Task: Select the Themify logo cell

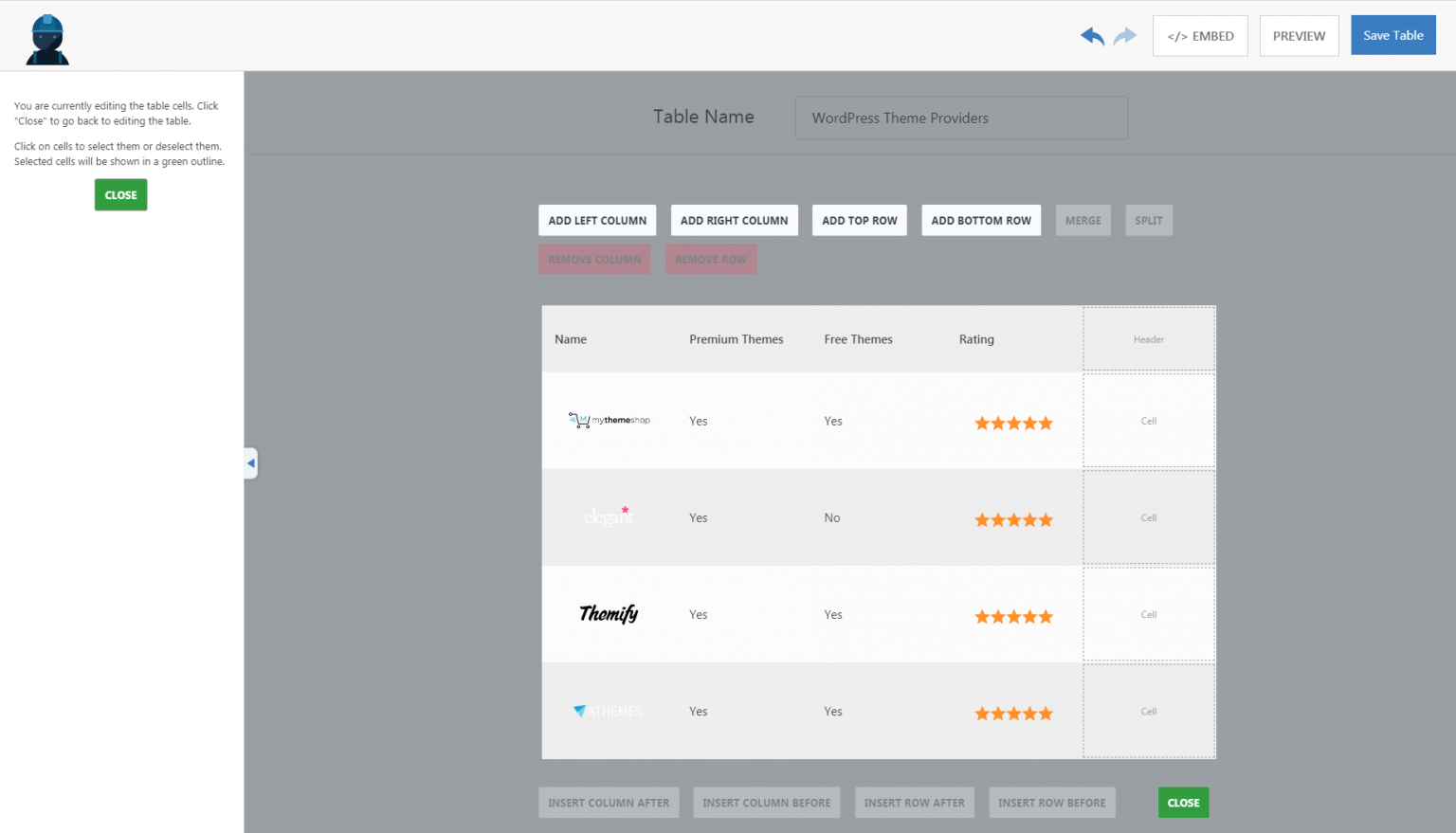Action: pos(610,614)
